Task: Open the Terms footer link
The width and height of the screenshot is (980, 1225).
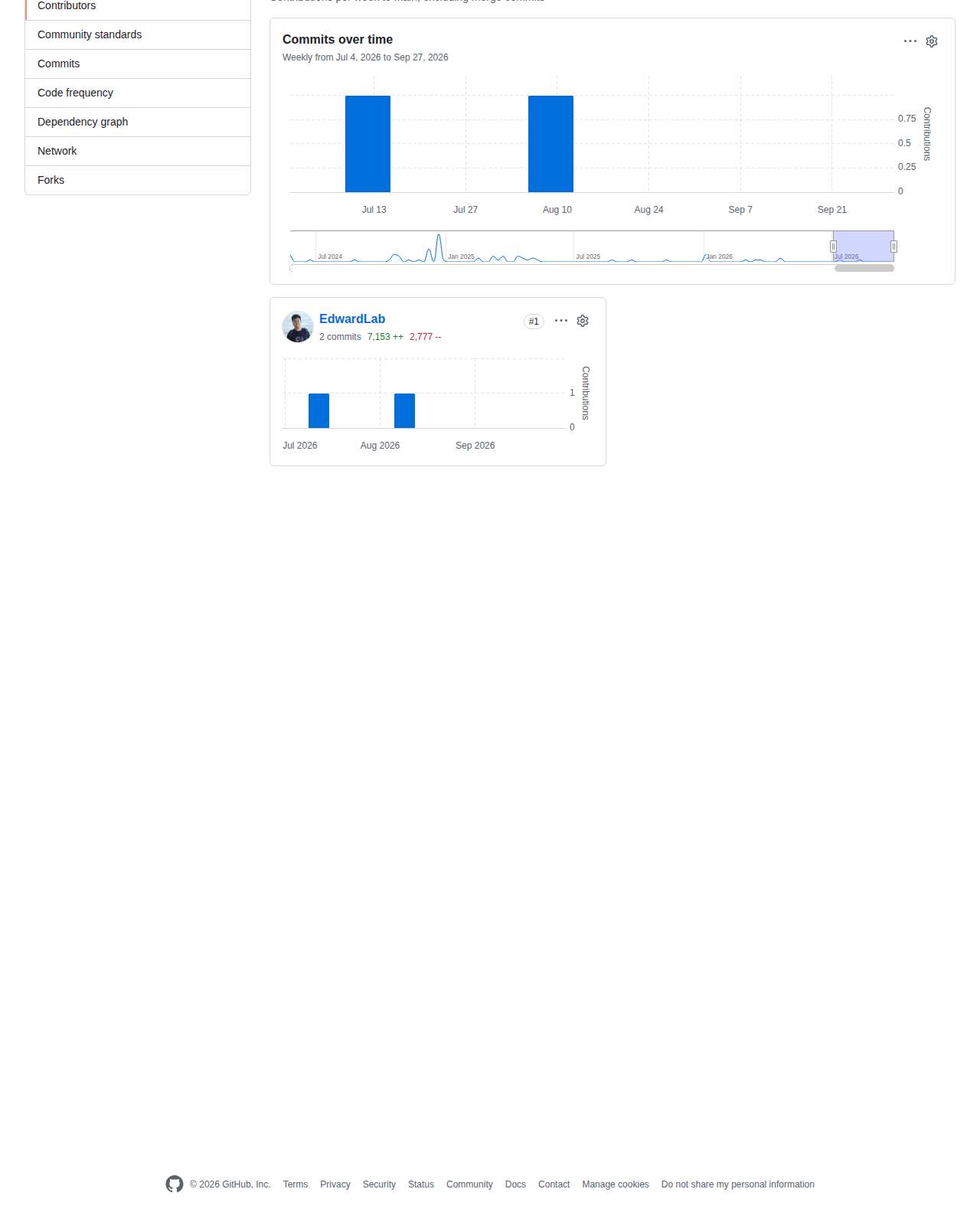Action: pyautogui.click(x=296, y=1184)
